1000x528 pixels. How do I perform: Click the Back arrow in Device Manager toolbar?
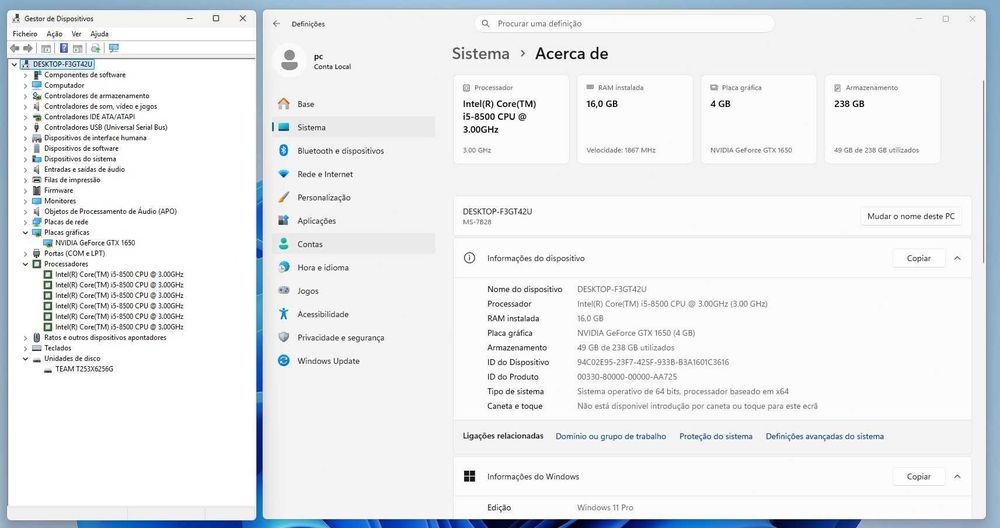coord(14,48)
